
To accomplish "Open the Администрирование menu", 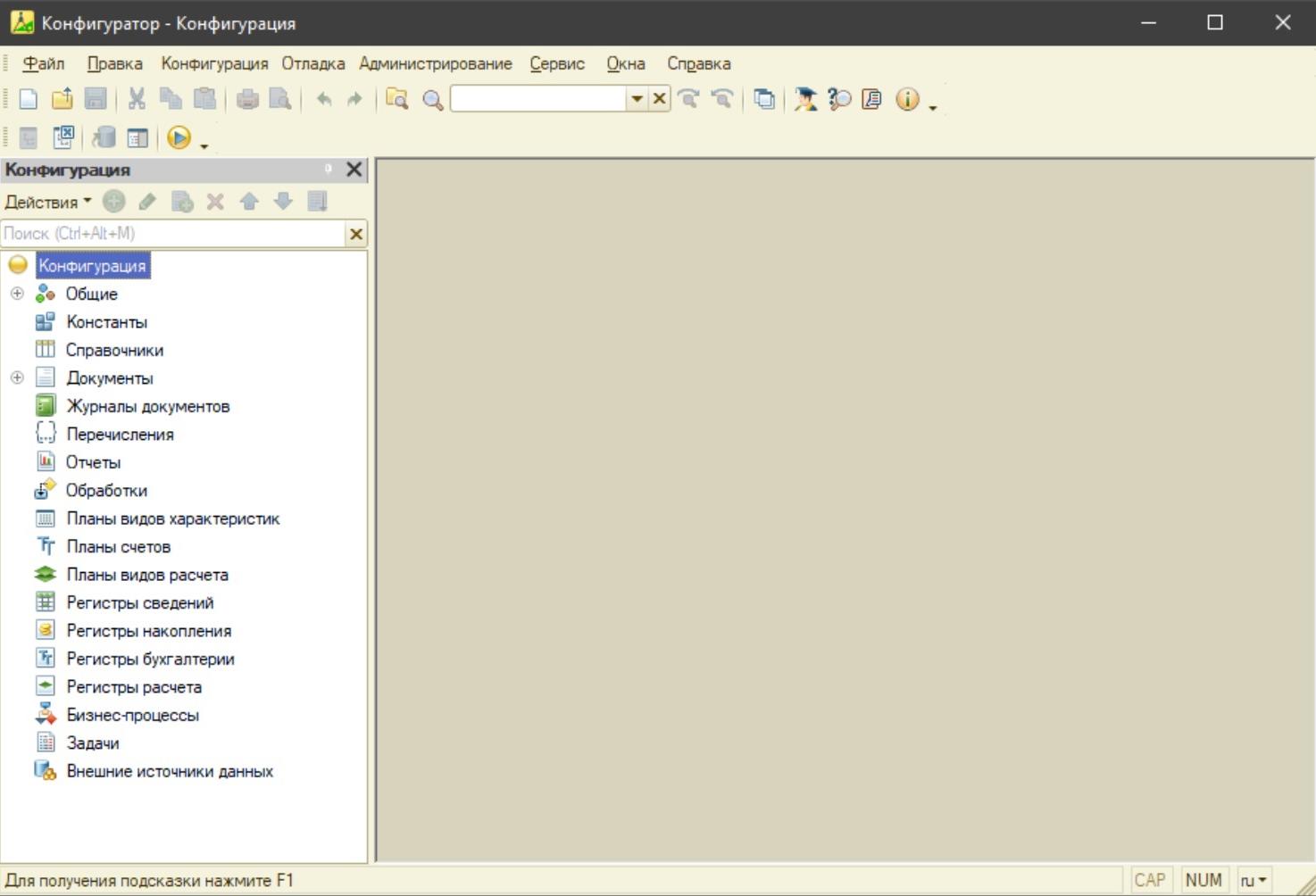I will (x=436, y=63).
